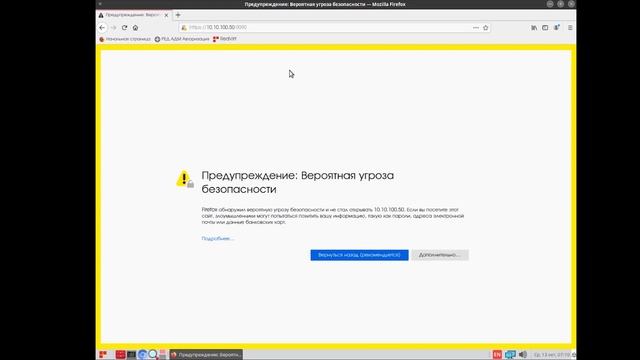Reload the current page
Image resolution: width=640 pixels, height=360 pixels.
pyautogui.click(x=124, y=28)
